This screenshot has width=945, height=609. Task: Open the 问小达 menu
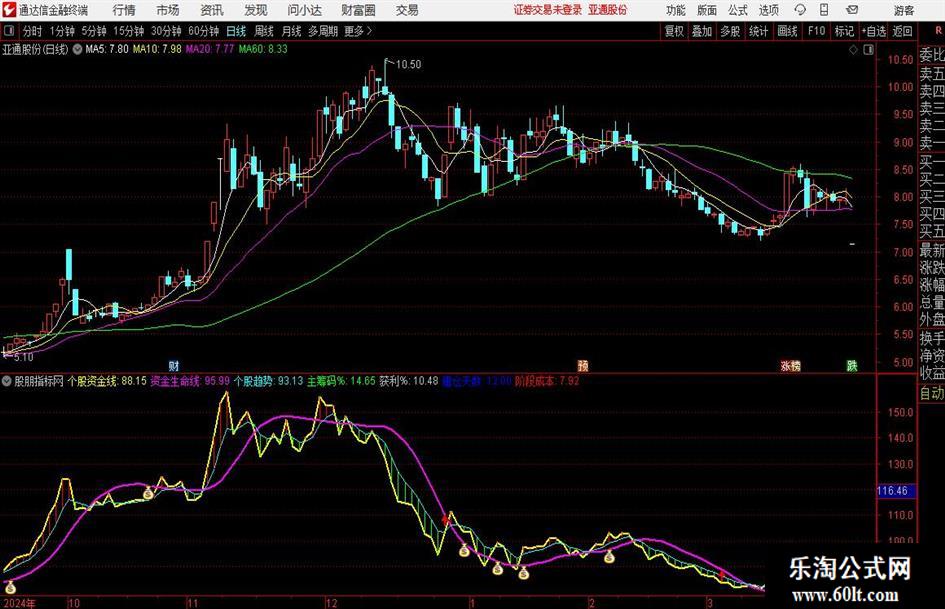click(304, 10)
